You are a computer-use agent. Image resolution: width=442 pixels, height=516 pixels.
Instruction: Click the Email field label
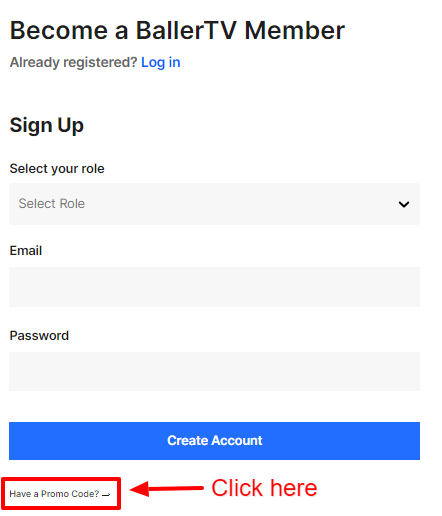[26, 251]
